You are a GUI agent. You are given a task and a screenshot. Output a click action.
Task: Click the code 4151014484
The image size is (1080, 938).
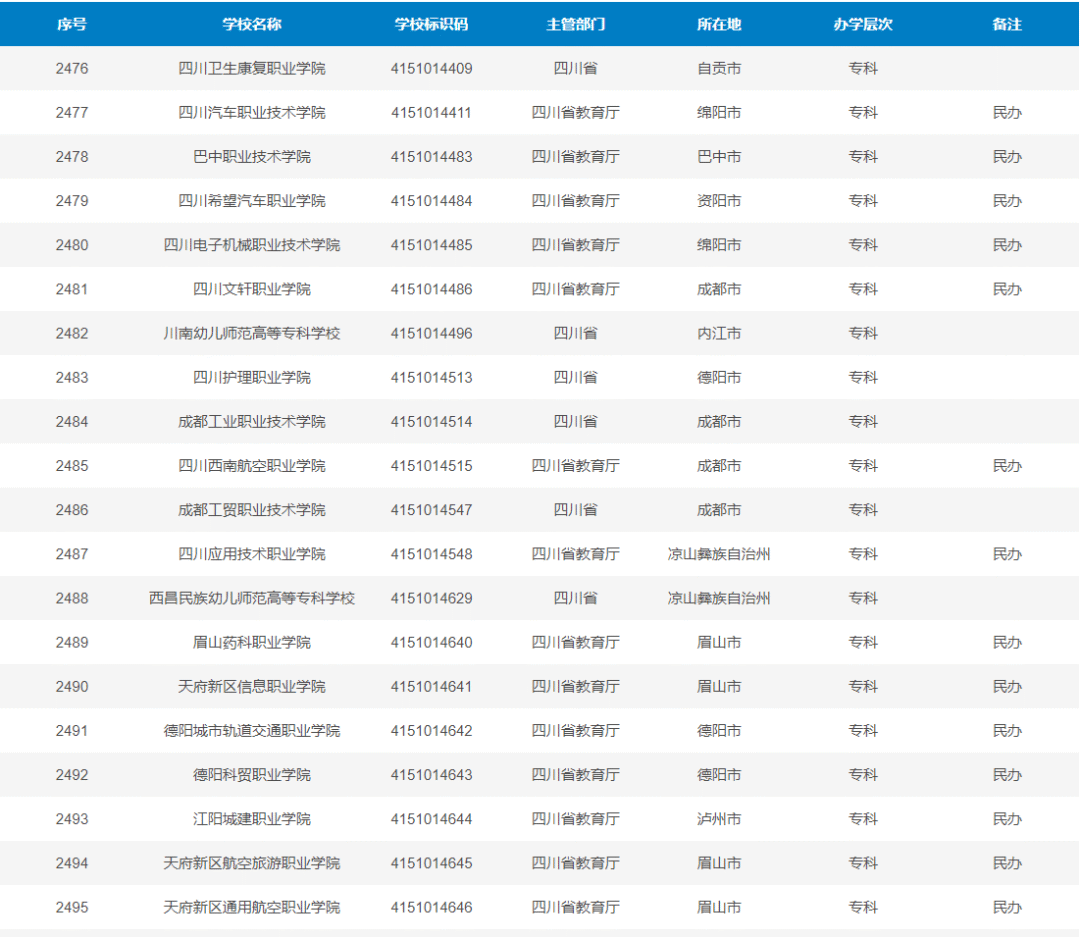pos(431,201)
